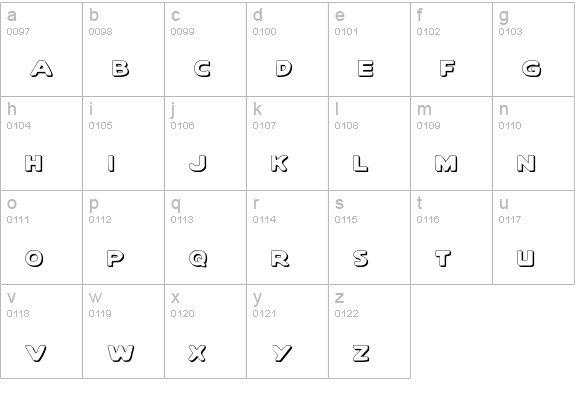
Task: Select the Z glyph in cell 0122
Action: tap(361, 353)
